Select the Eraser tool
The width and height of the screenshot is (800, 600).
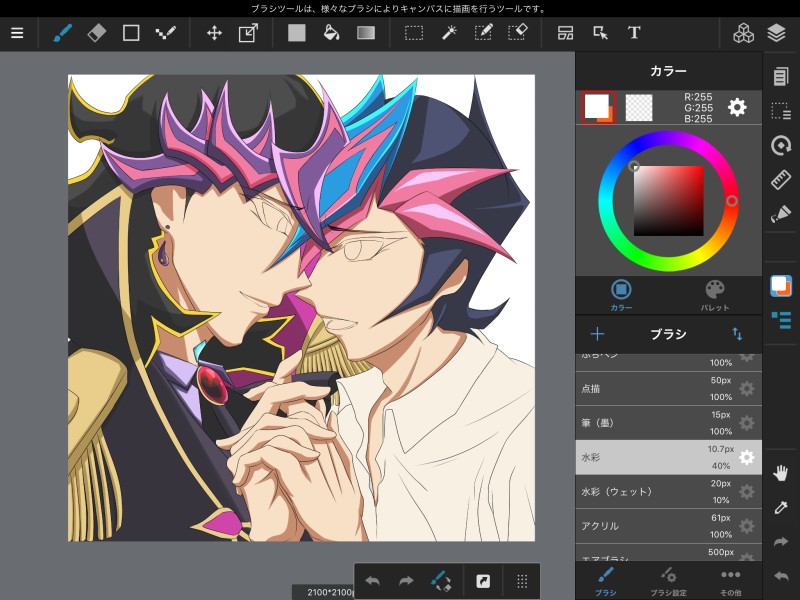pos(96,33)
